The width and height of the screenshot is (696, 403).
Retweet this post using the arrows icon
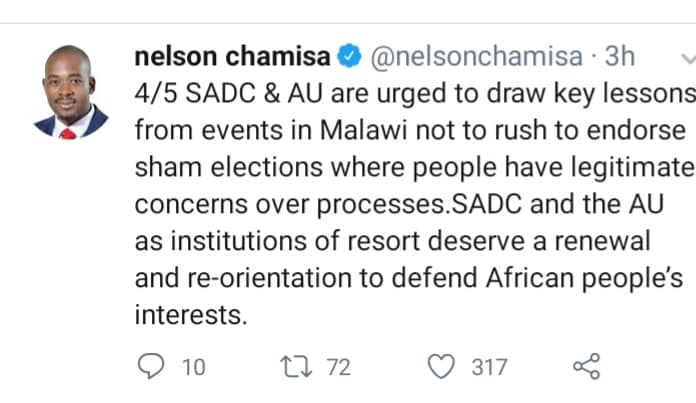pos(296,367)
